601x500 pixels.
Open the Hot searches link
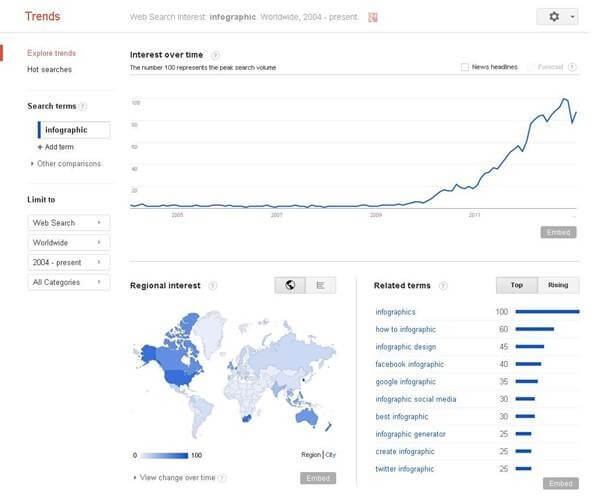tap(50, 71)
